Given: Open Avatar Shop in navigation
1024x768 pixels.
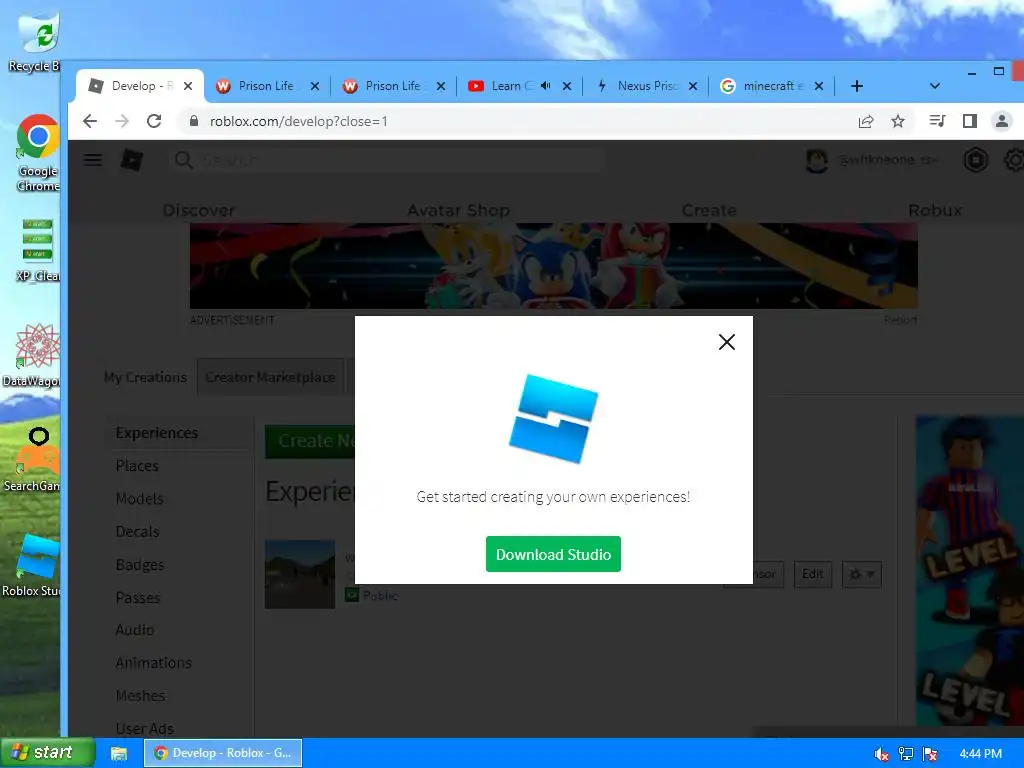Looking at the screenshot, I should click(458, 210).
